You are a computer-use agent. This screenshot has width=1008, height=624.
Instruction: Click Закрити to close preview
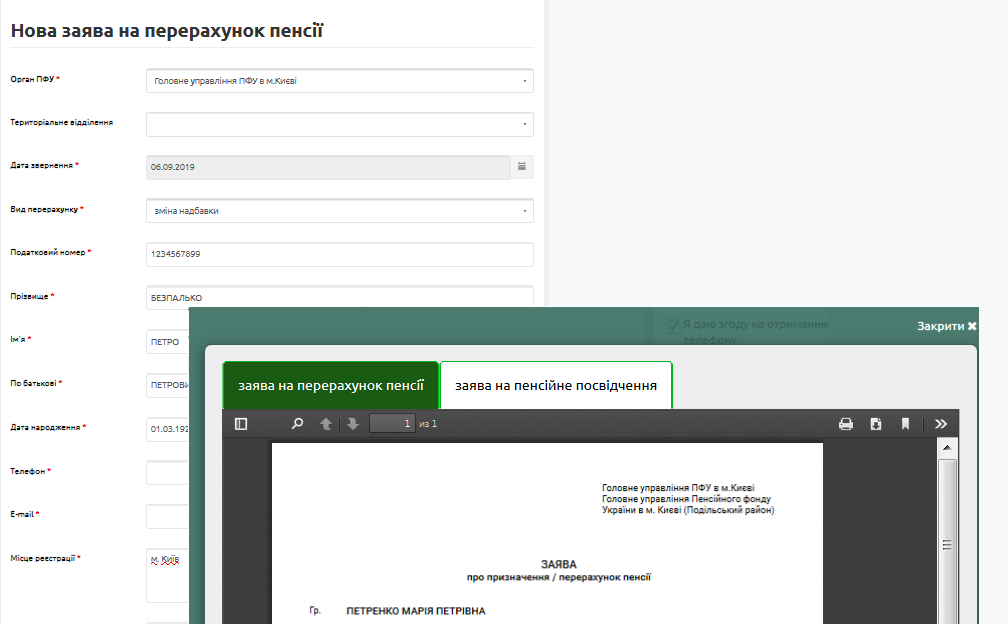tap(947, 326)
